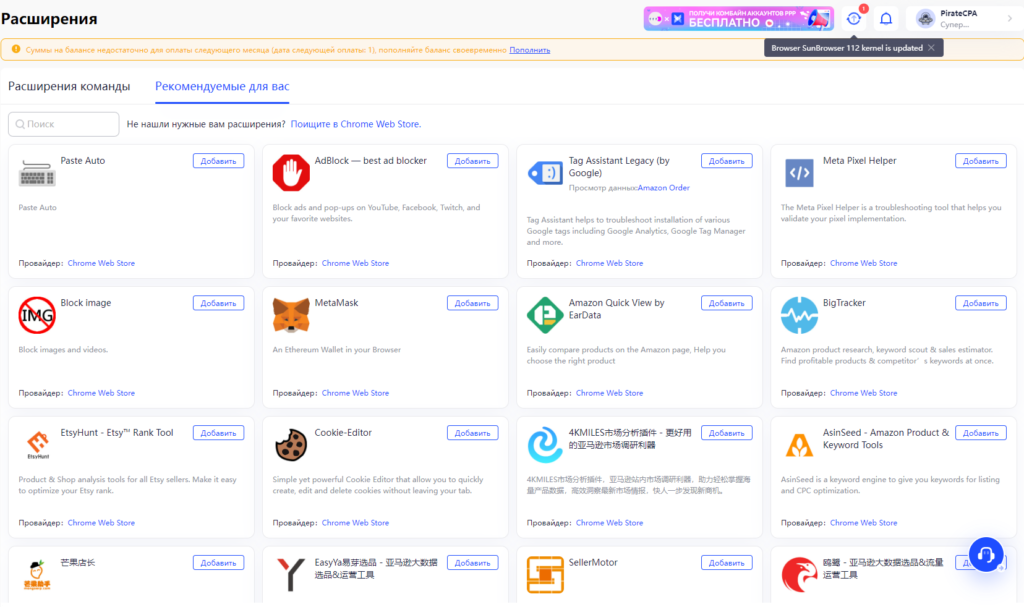The height and width of the screenshot is (607, 1024).
Task: Open Chrome Web Store link in Block image card
Action: point(101,393)
